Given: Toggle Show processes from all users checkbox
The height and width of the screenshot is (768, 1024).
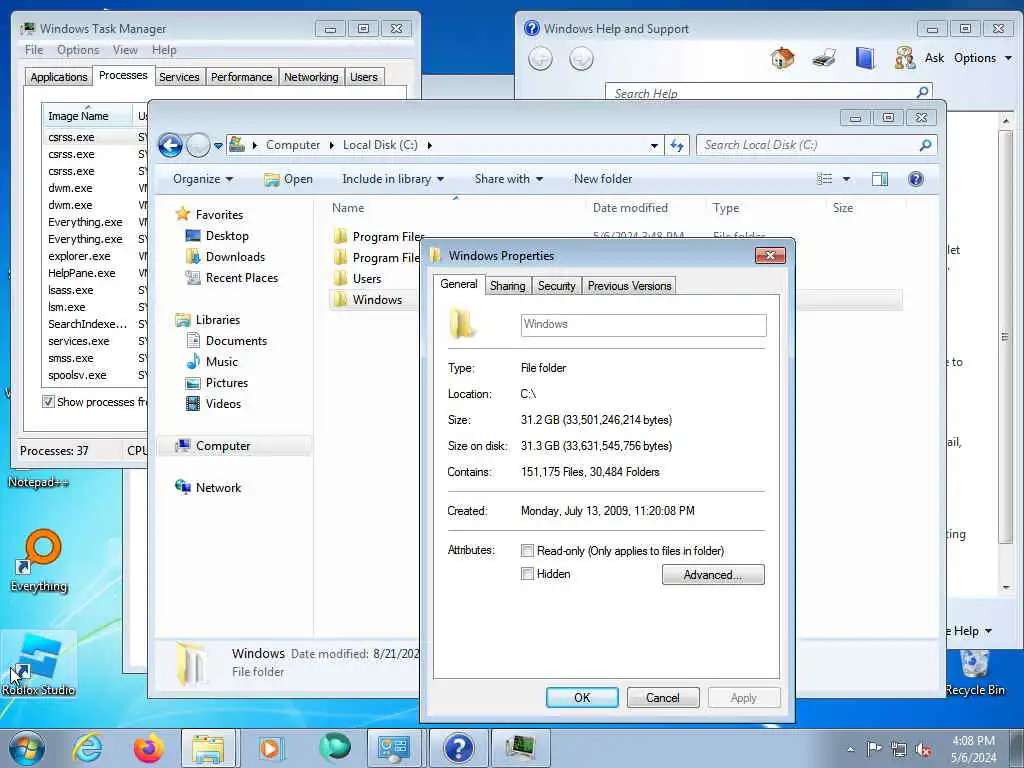Looking at the screenshot, I should (48, 402).
